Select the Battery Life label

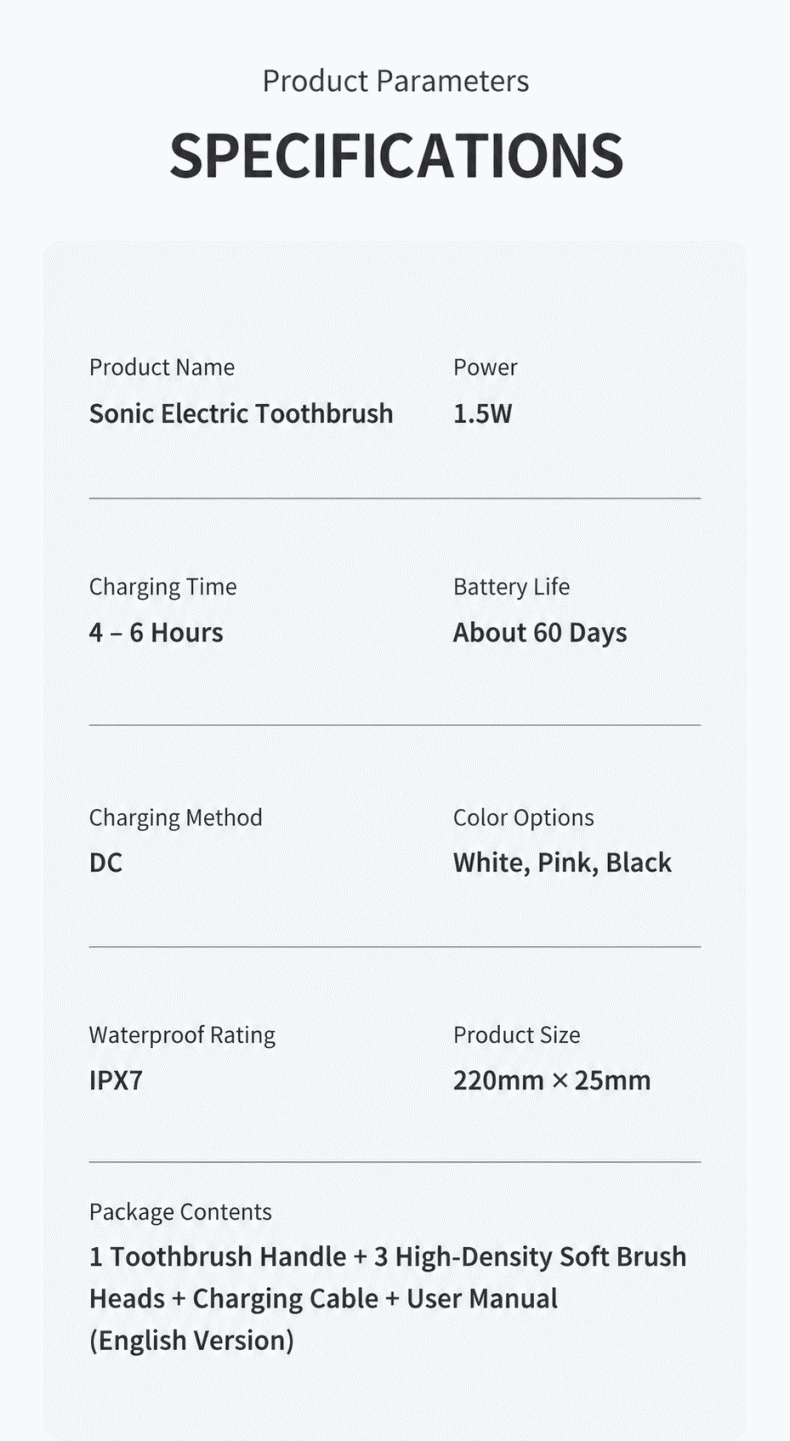click(511, 587)
